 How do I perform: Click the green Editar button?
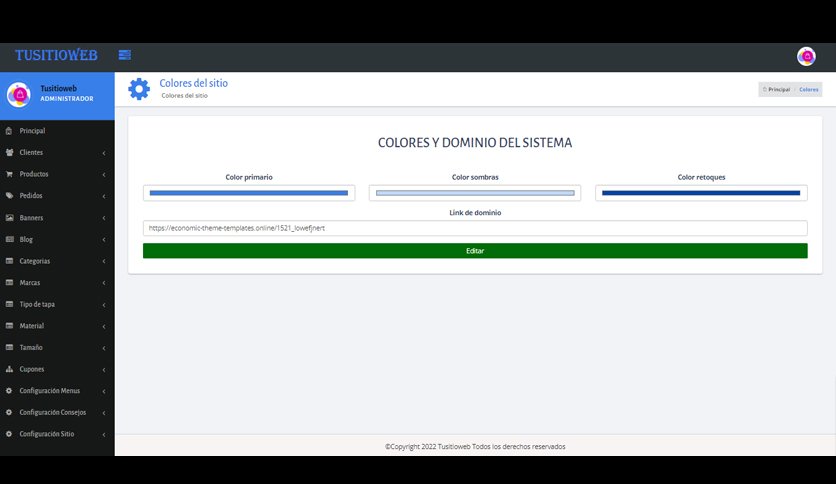point(475,251)
